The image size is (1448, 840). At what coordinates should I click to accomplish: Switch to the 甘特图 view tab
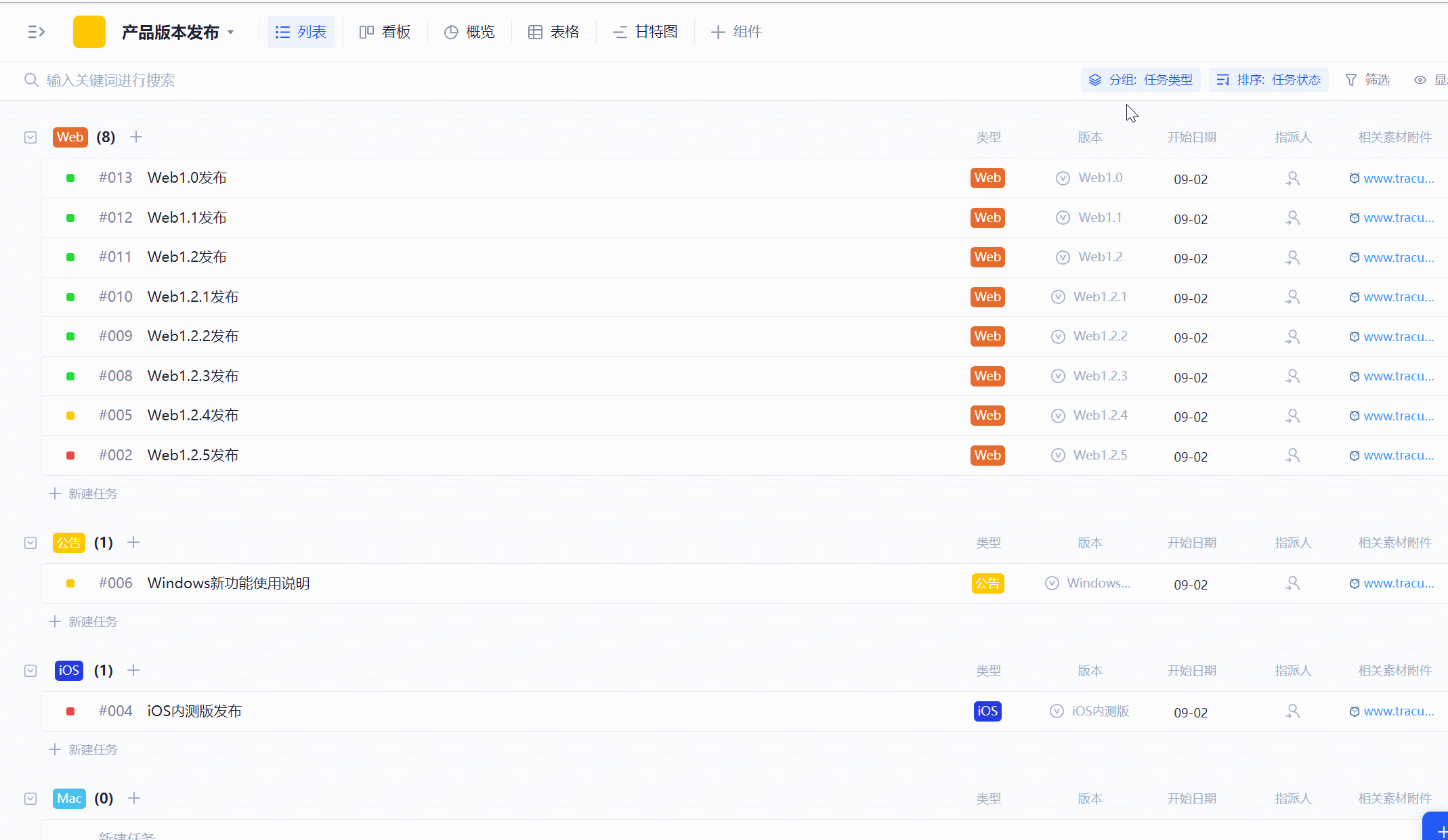pyautogui.click(x=645, y=32)
